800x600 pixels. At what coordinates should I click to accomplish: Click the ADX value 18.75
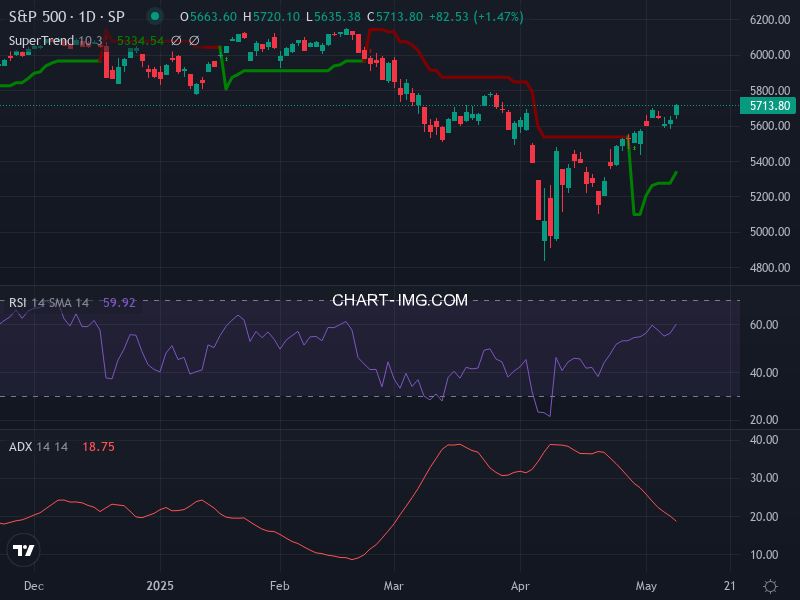pos(98,447)
